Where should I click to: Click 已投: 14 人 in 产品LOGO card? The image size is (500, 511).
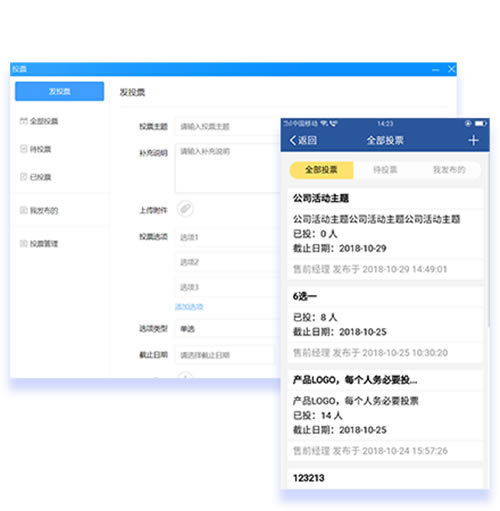(x=318, y=416)
